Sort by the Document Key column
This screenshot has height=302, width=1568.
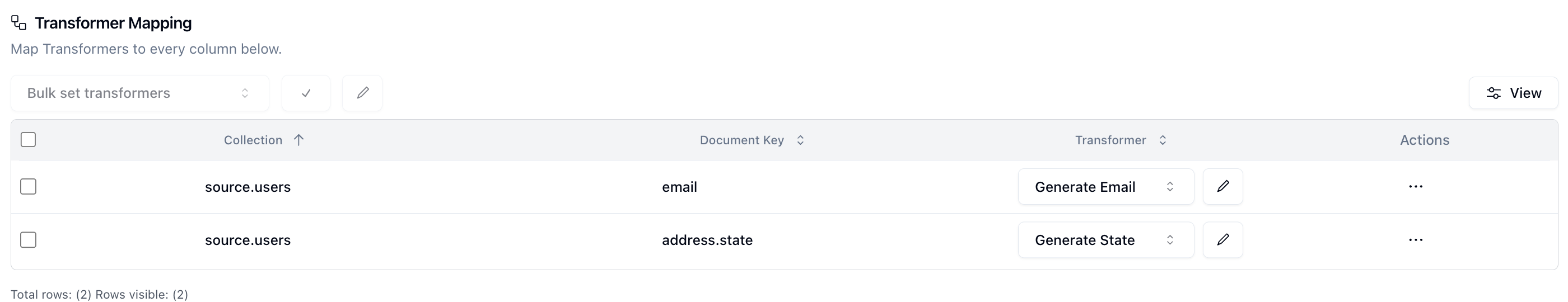752,140
